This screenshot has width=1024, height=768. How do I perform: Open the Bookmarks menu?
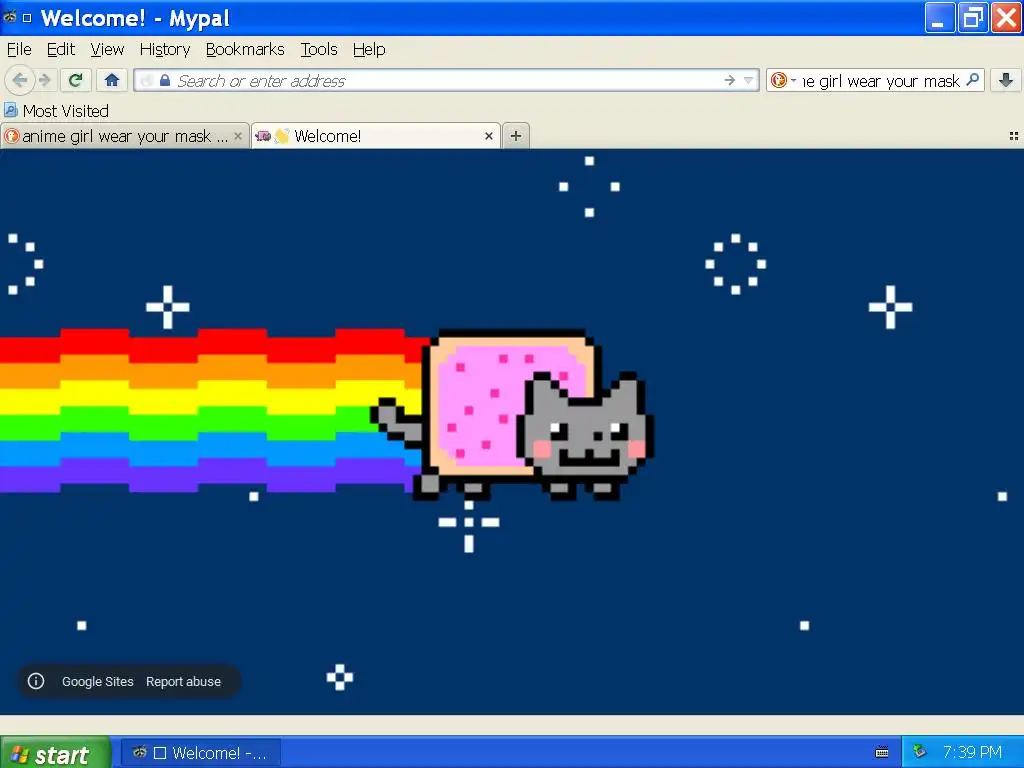pyautogui.click(x=245, y=50)
